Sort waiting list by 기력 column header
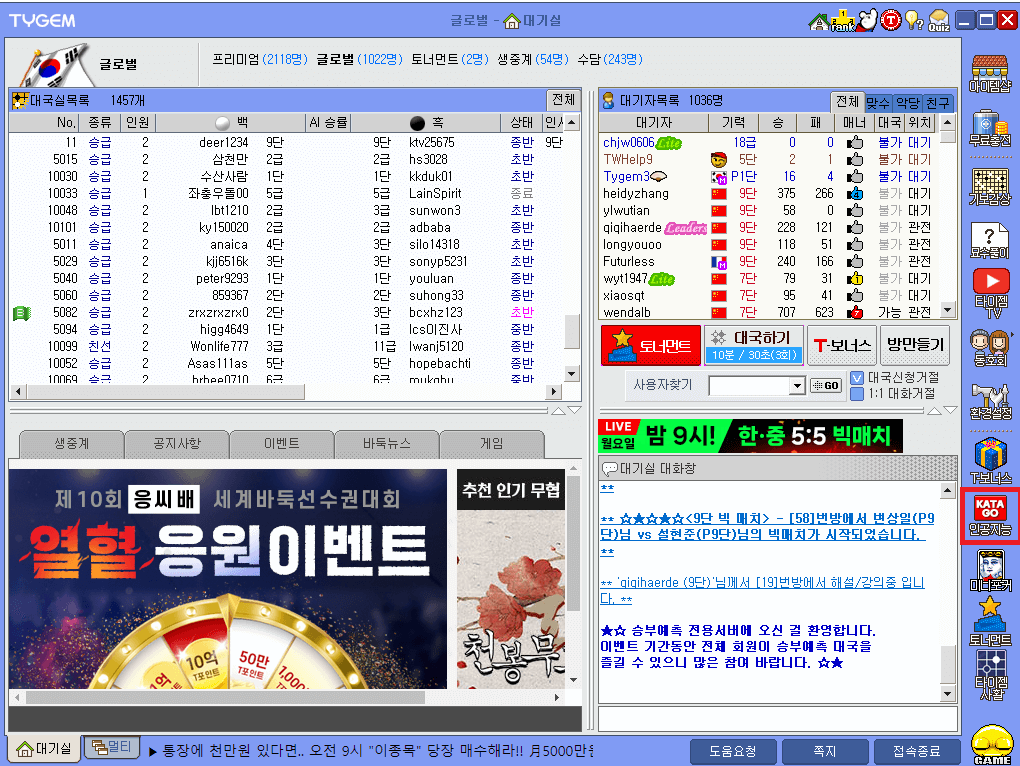This screenshot has height=766, width=1020. tap(734, 122)
